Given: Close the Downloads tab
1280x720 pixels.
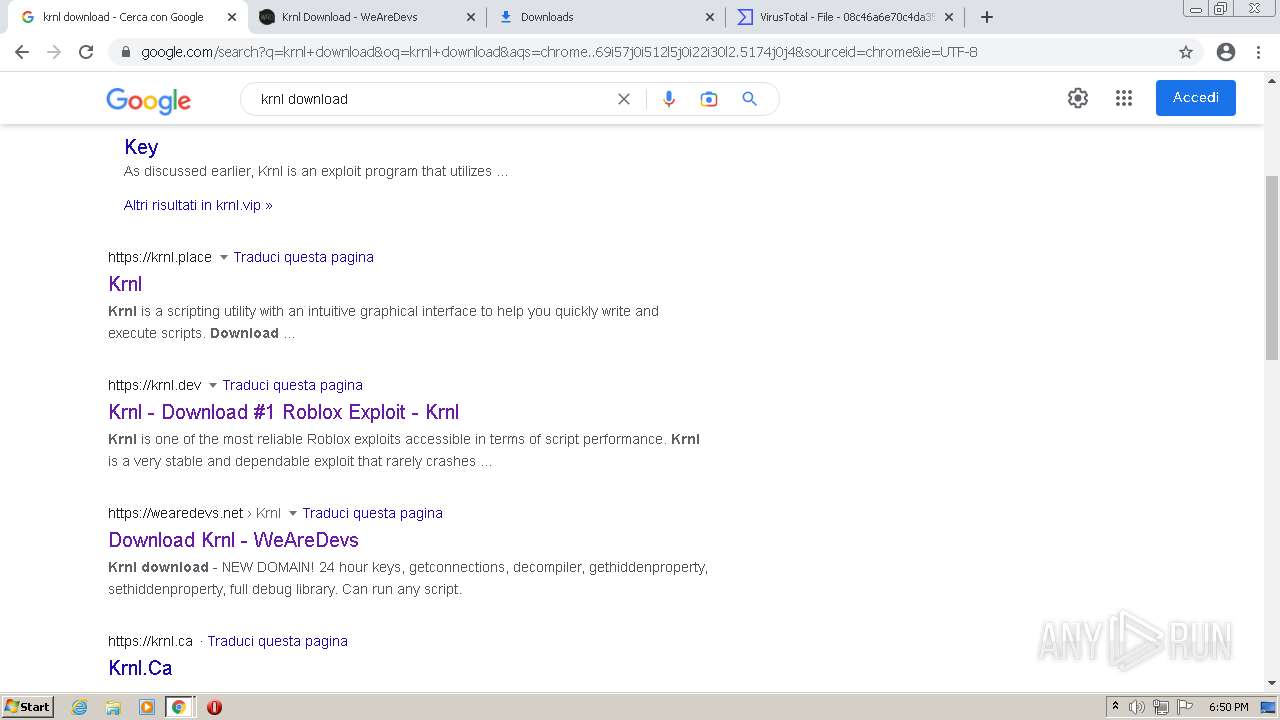Looking at the screenshot, I should point(710,17).
